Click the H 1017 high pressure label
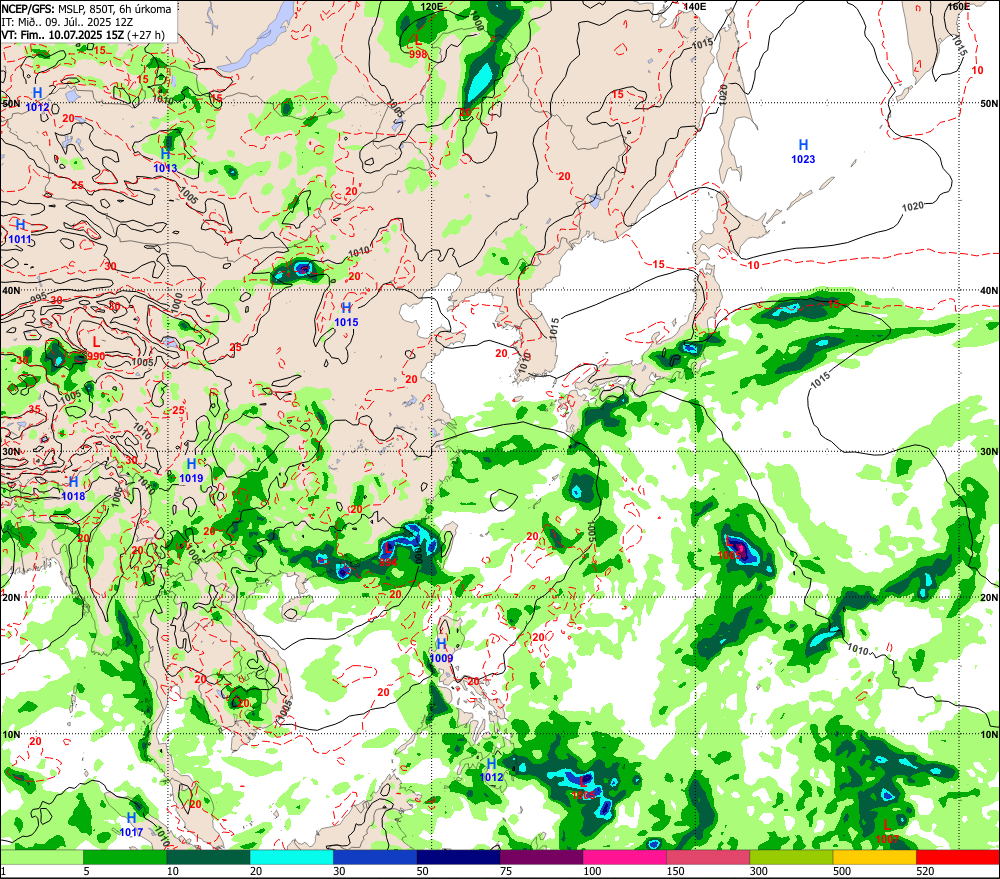 point(131,825)
